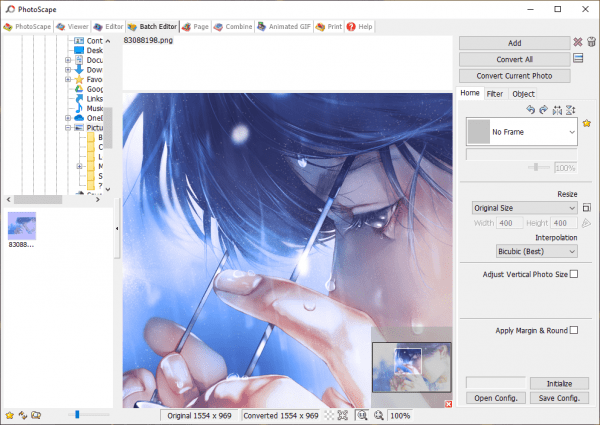Rotate photo clockwise with redo-arrow icon

pyautogui.click(x=543, y=110)
